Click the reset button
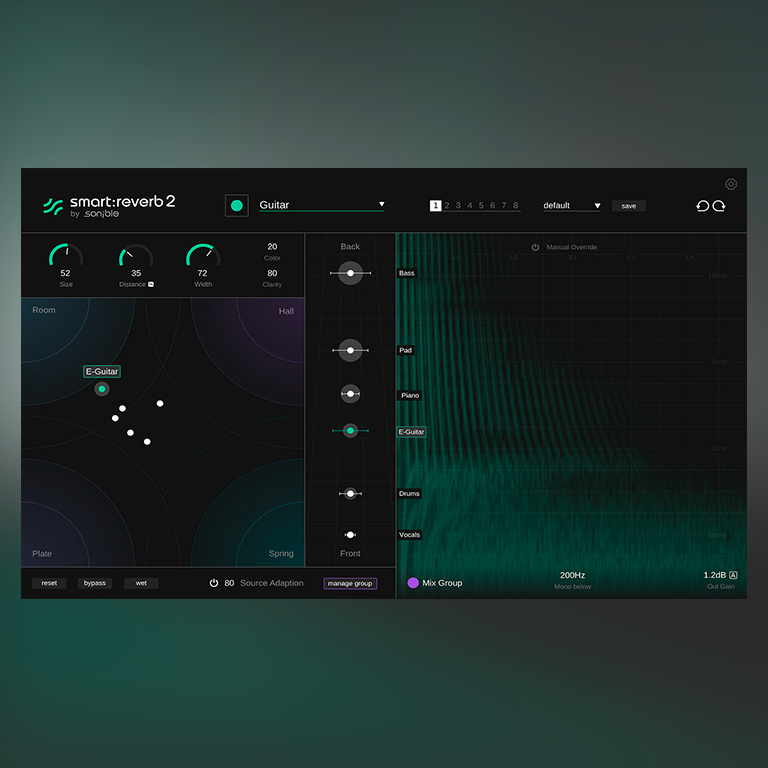 pyautogui.click(x=49, y=583)
